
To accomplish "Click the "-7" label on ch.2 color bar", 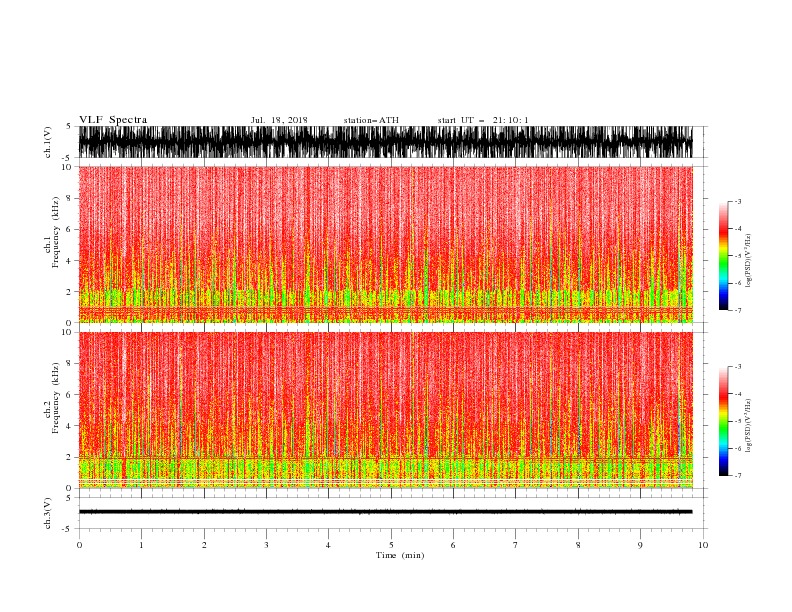I will [737, 475].
